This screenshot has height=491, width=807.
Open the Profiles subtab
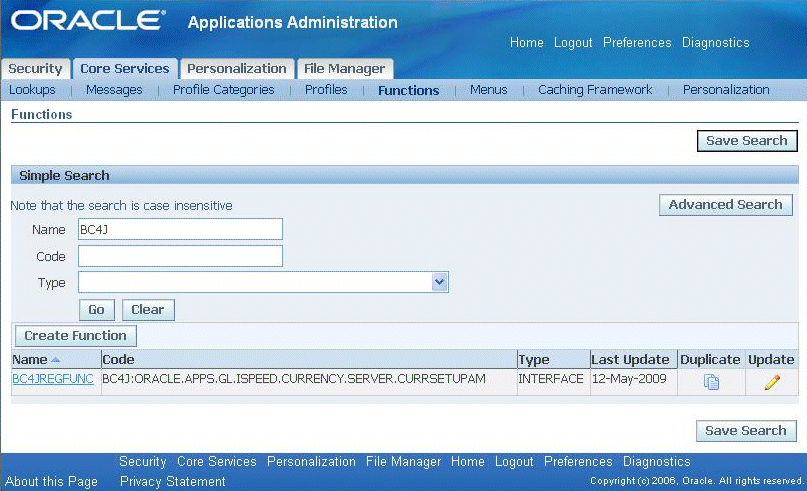tap(326, 90)
